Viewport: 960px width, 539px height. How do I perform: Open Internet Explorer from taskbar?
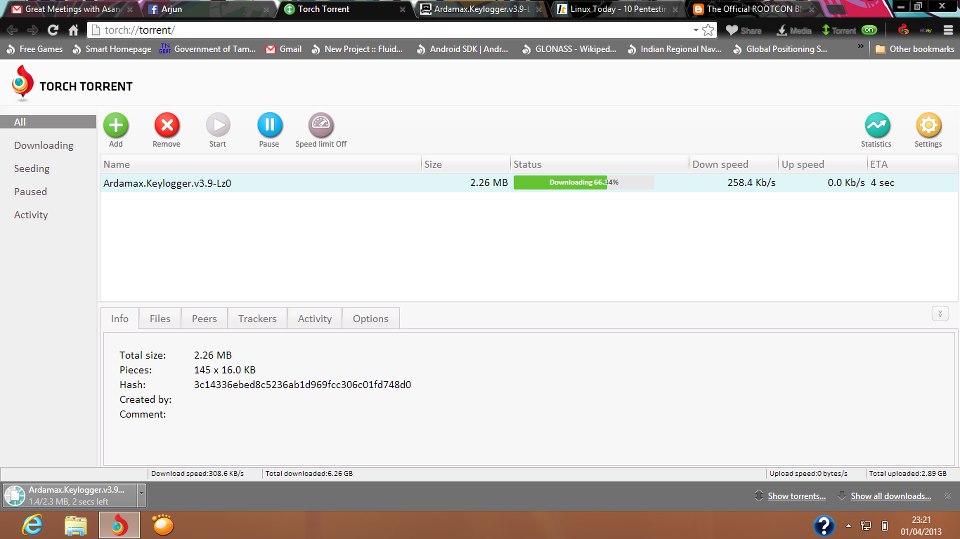(32, 526)
